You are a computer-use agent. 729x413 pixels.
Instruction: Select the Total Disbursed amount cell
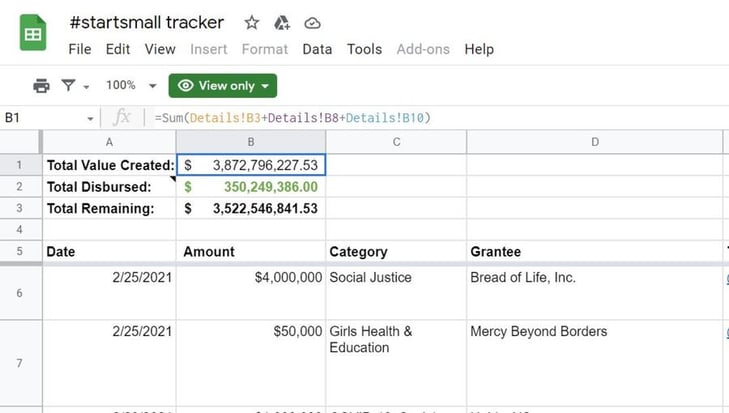(251, 187)
